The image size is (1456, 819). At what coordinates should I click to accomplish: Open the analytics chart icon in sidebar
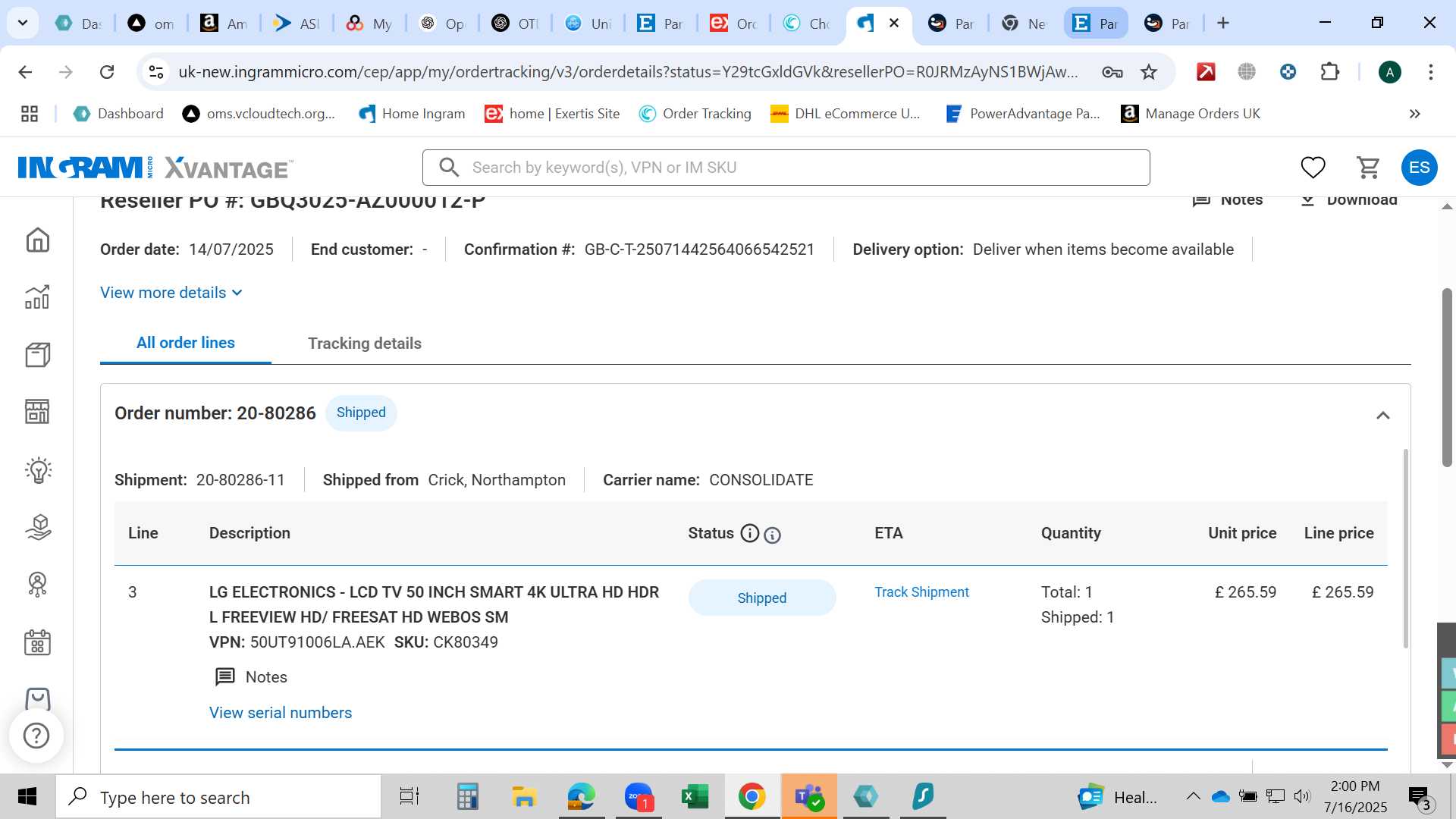(37, 297)
